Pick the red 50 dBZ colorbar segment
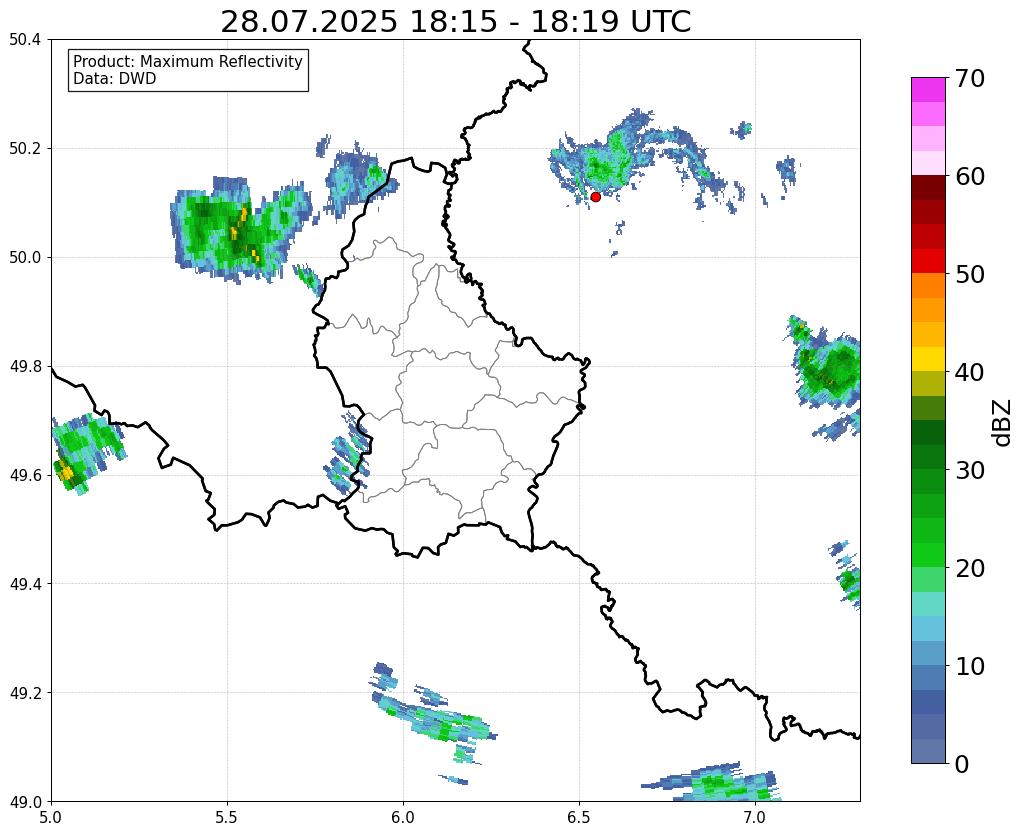Viewport: 1023px width, 834px height. tap(928, 261)
